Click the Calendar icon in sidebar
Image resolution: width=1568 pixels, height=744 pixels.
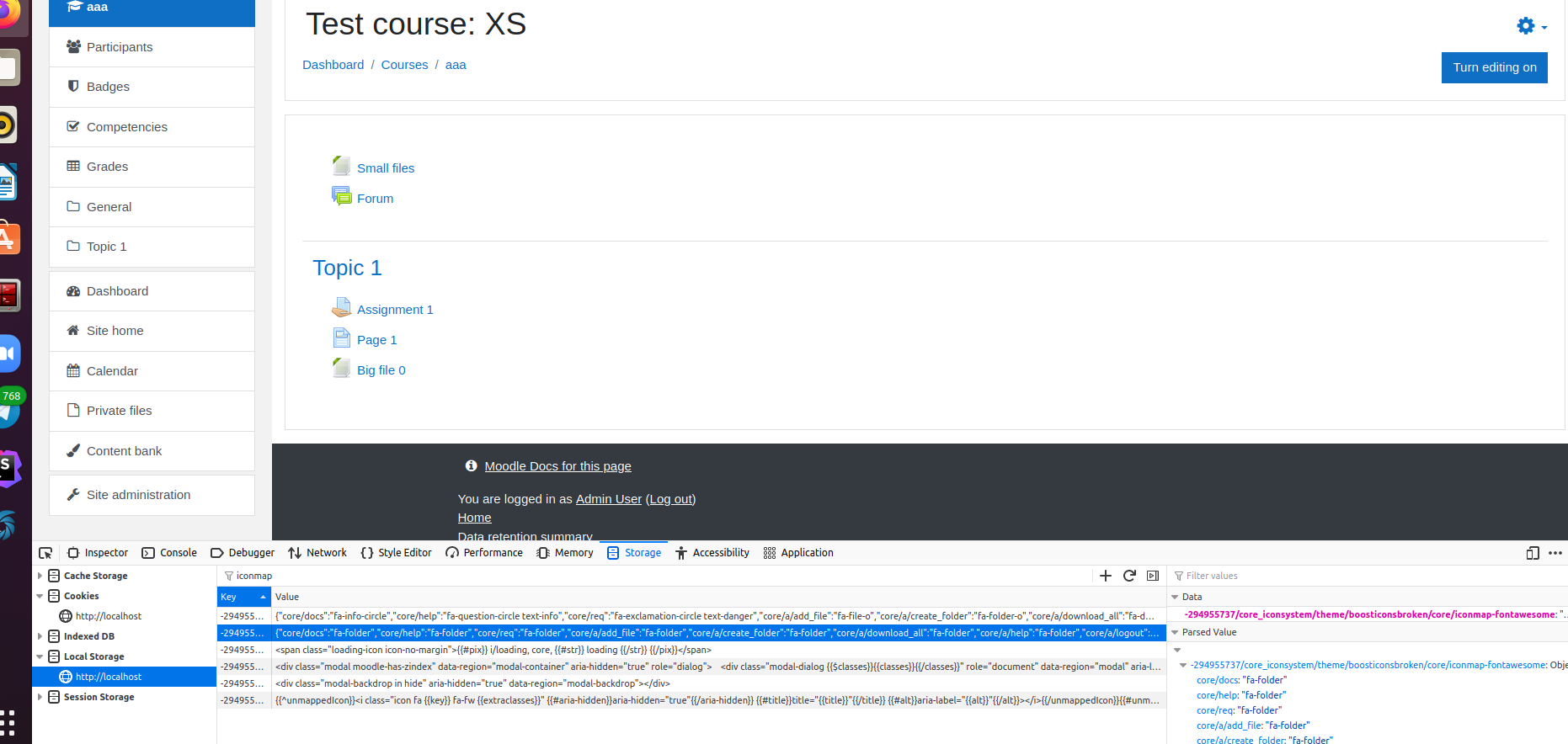point(73,371)
